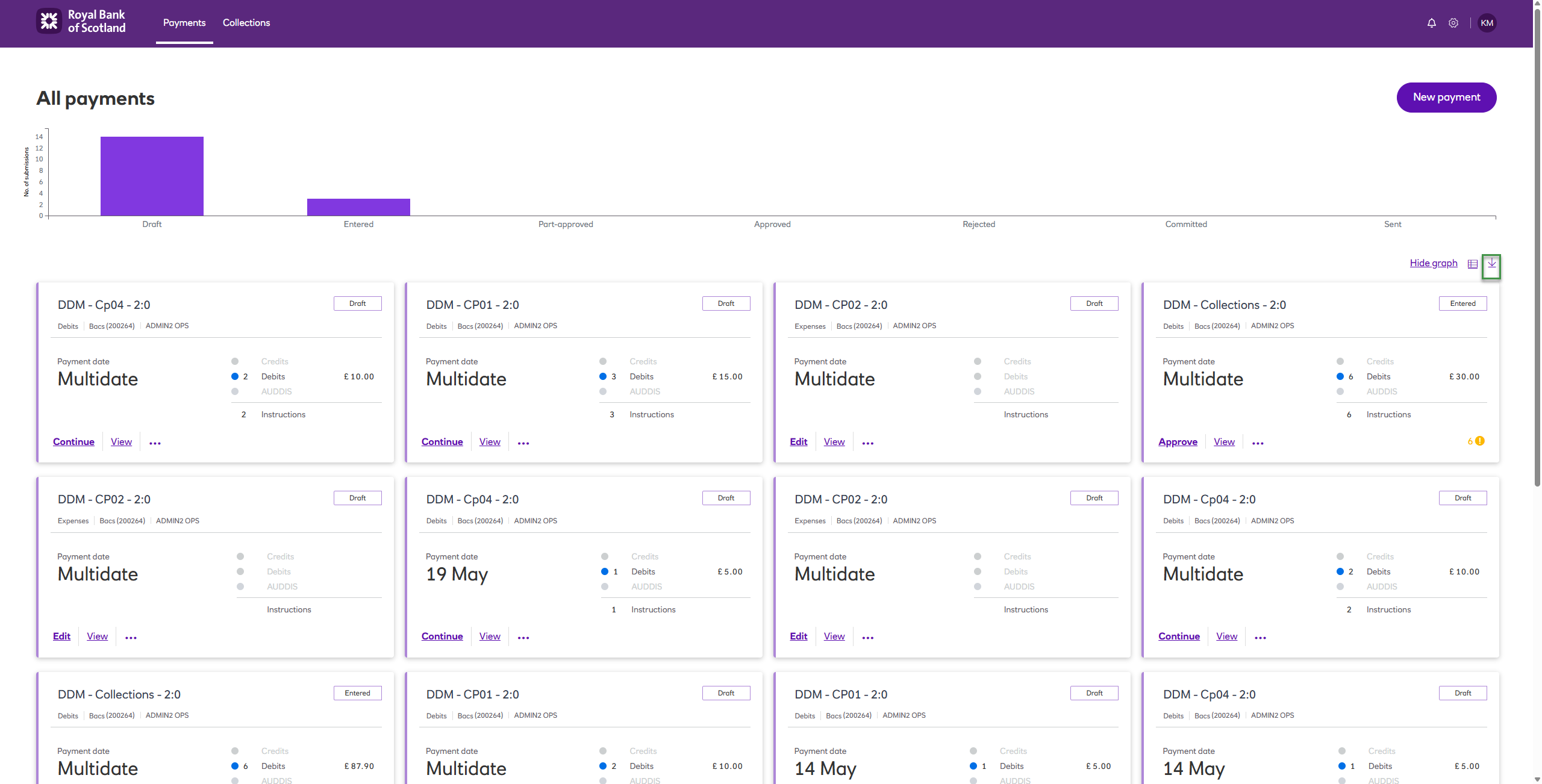
Task: Select the Payments tab
Action: click(x=184, y=23)
